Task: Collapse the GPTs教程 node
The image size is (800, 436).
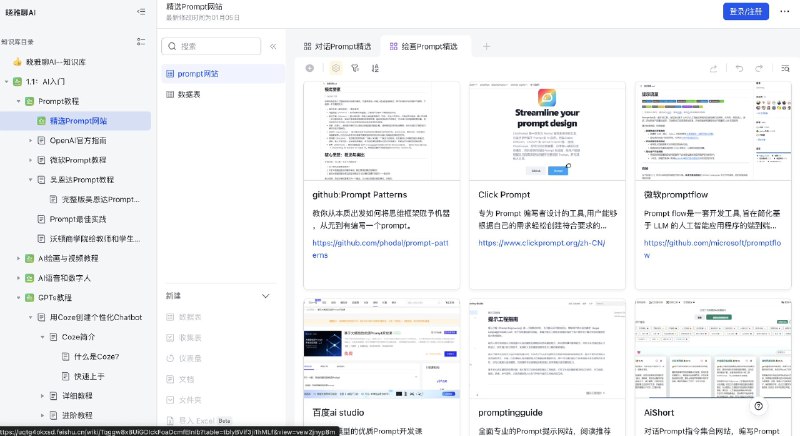Action: [x=18, y=298]
